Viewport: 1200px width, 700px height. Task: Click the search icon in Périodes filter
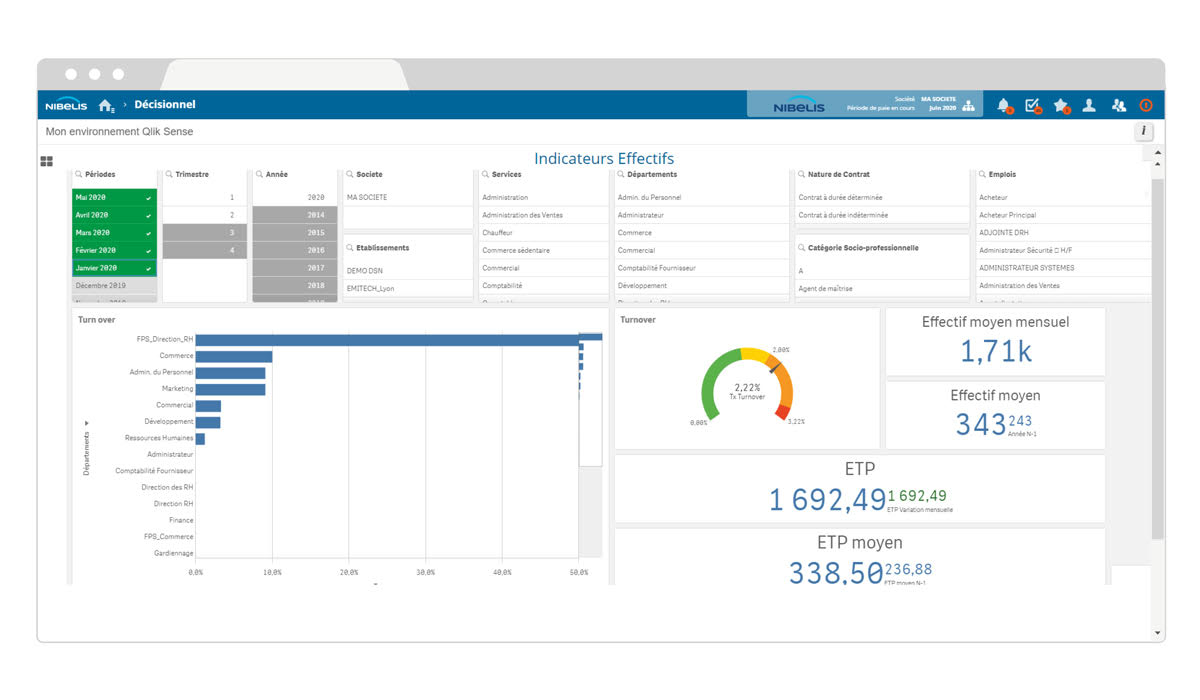79,174
